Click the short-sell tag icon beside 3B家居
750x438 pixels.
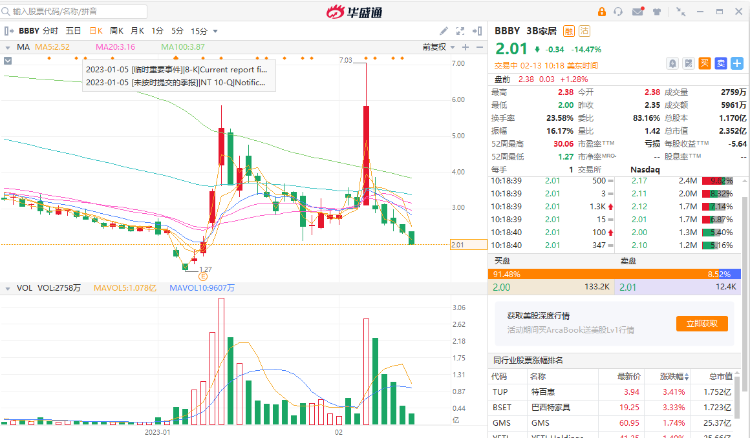[585, 31]
